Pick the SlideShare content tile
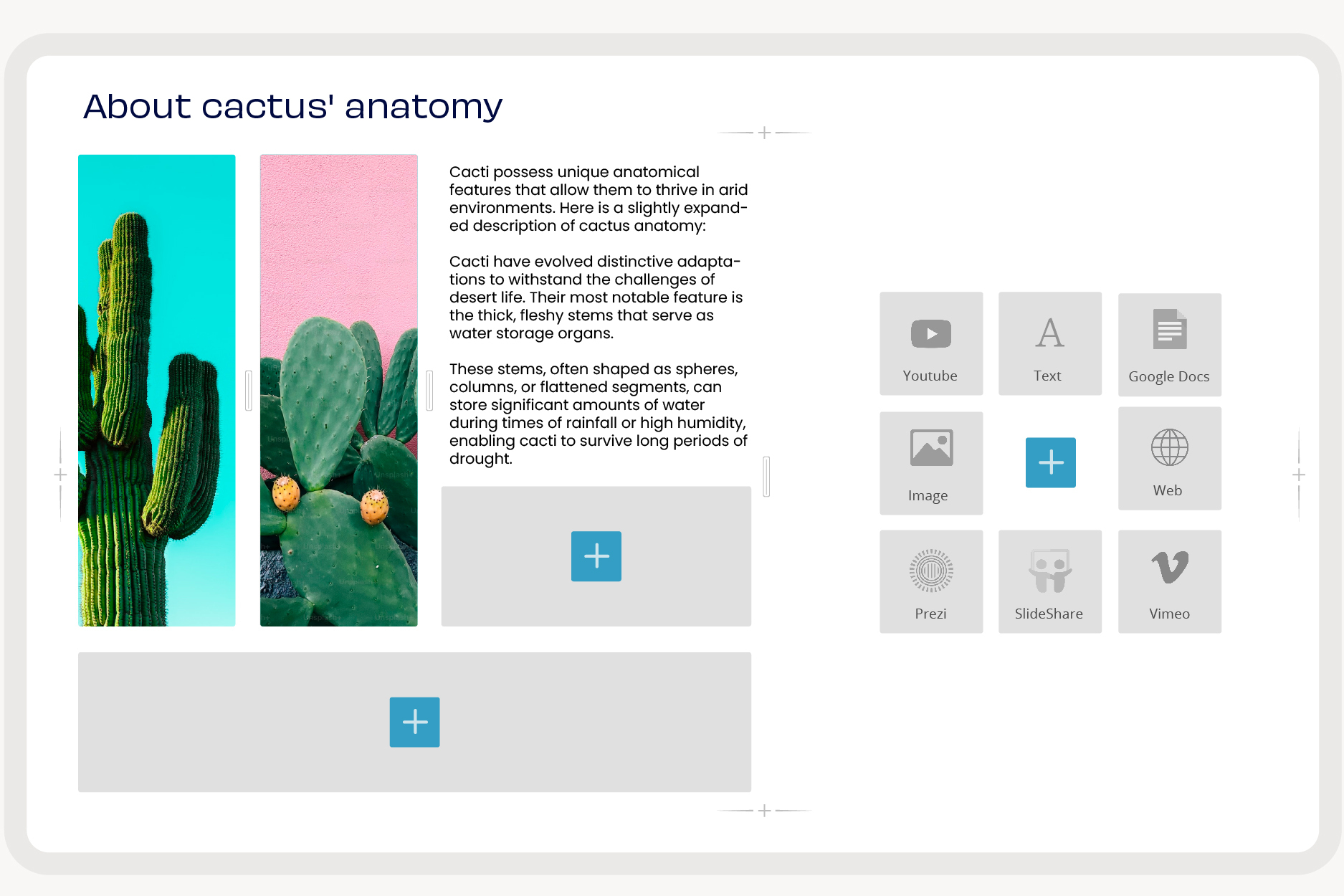The width and height of the screenshot is (1344, 896). (1049, 581)
